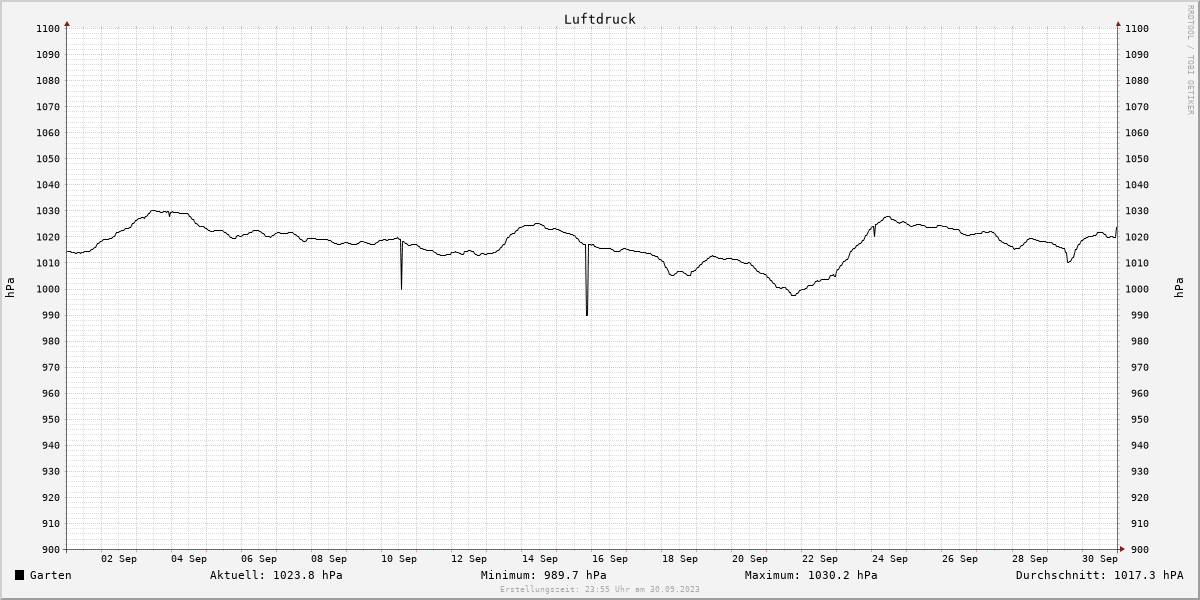Click the Minimum: 989.7 hPa value
The height and width of the screenshot is (600, 1200).
[543, 575]
